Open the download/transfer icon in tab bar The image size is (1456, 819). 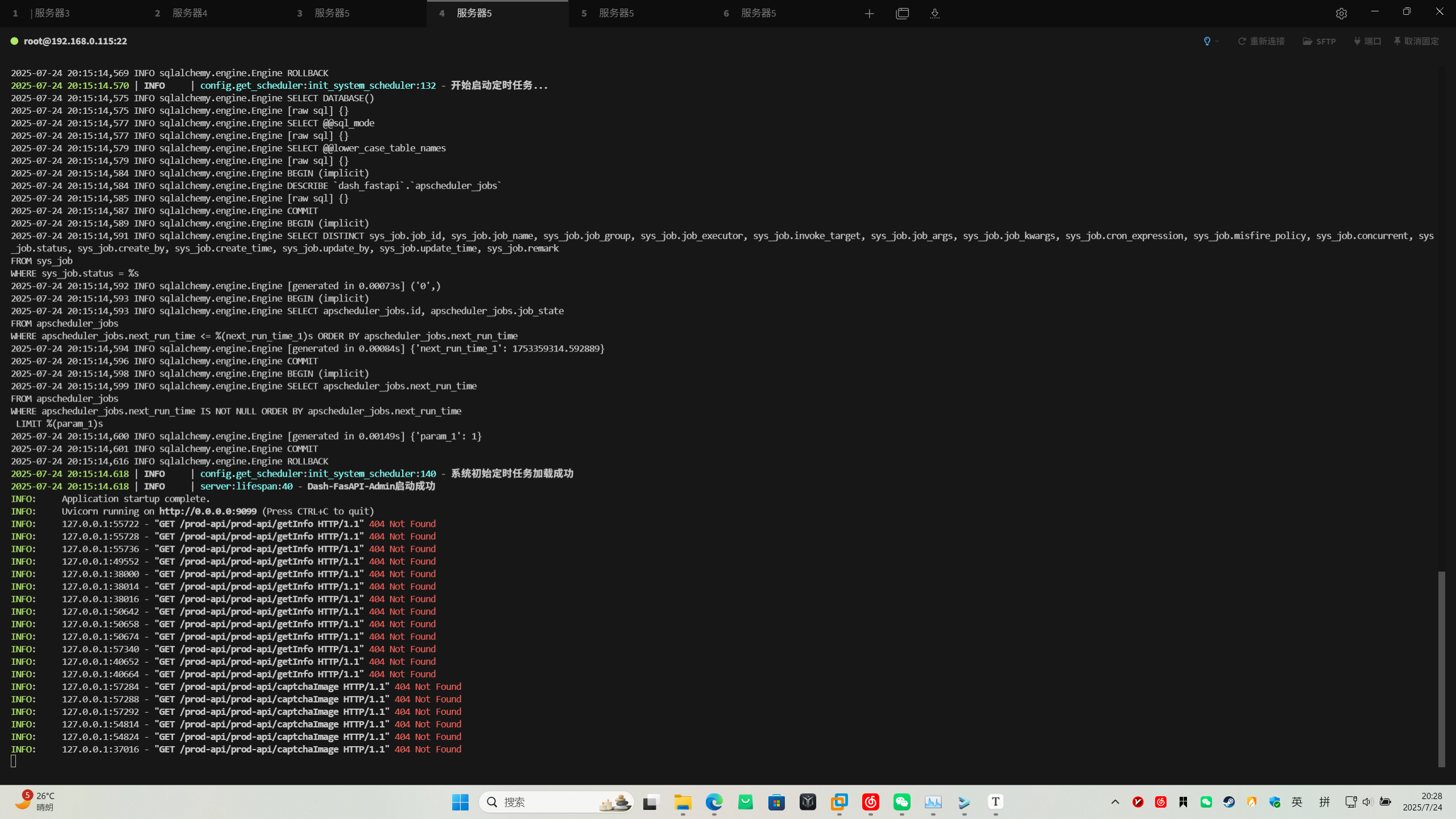coord(934,13)
